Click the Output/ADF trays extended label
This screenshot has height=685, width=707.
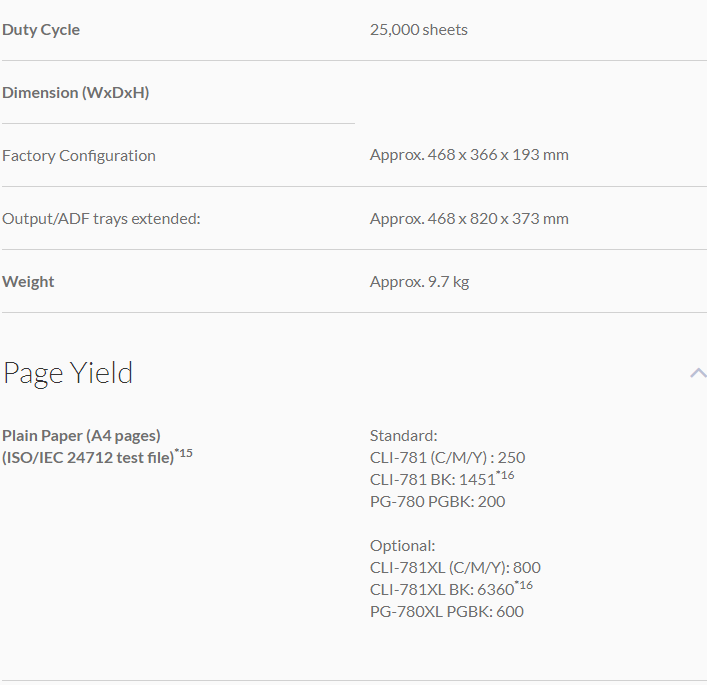[x=101, y=219]
